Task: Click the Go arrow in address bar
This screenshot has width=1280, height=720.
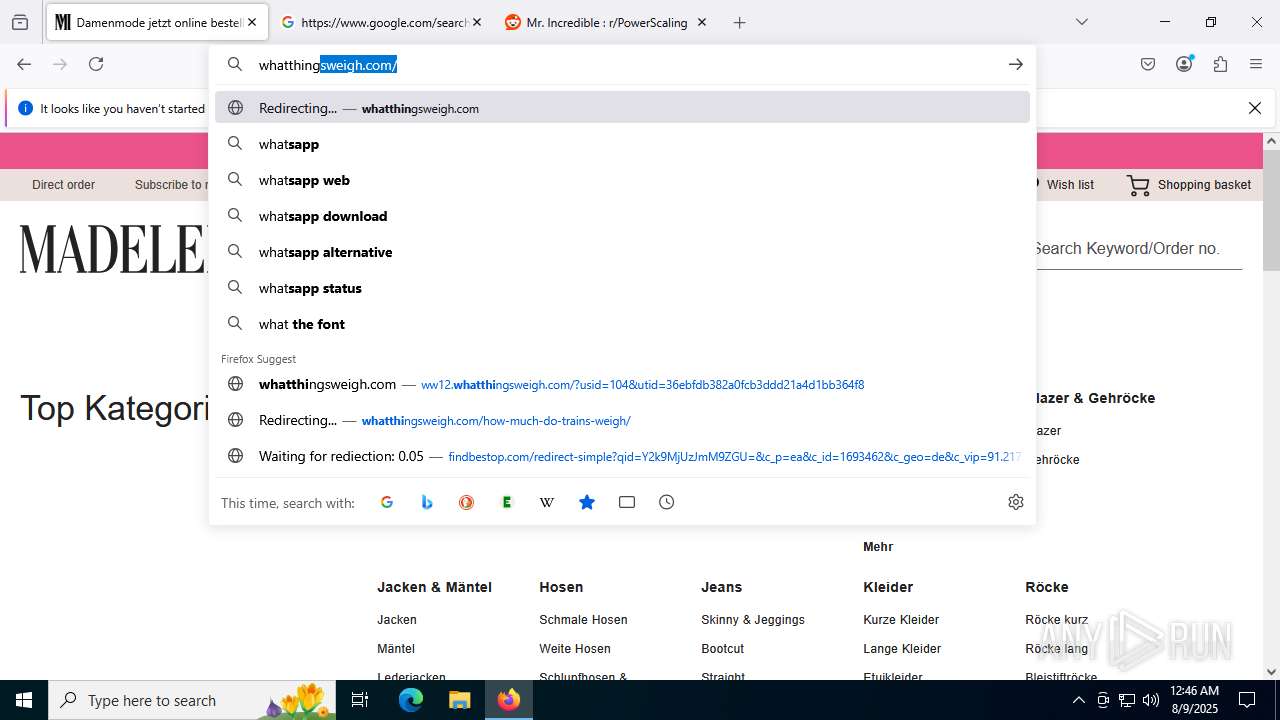Action: click(x=1016, y=64)
